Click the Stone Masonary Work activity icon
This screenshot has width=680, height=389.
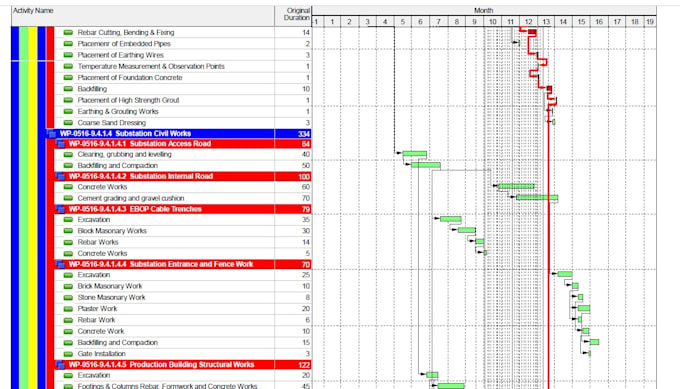[68, 297]
